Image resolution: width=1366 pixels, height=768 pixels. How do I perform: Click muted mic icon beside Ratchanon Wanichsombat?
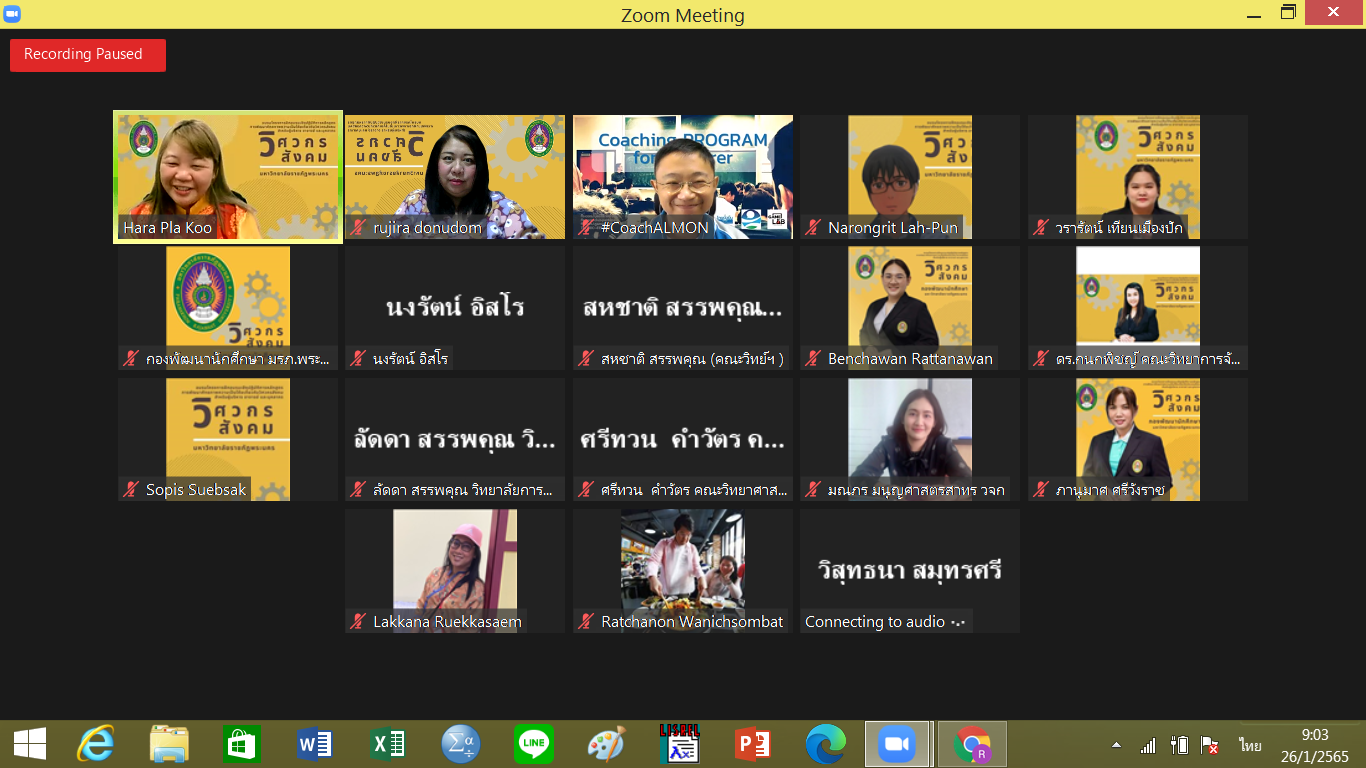(x=586, y=622)
